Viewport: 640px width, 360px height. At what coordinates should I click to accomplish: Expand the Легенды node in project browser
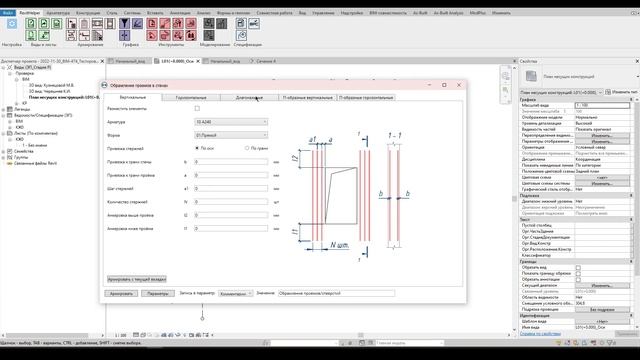[3, 109]
